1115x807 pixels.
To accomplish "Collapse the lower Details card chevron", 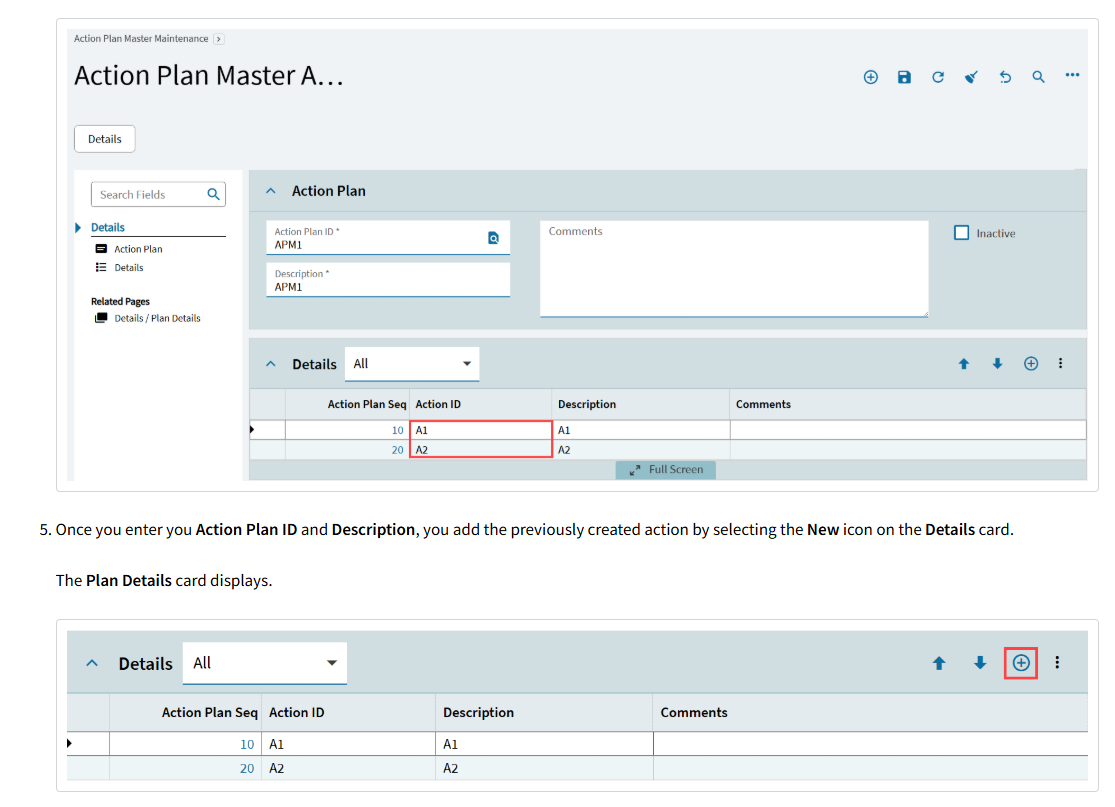I will point(92,663).
